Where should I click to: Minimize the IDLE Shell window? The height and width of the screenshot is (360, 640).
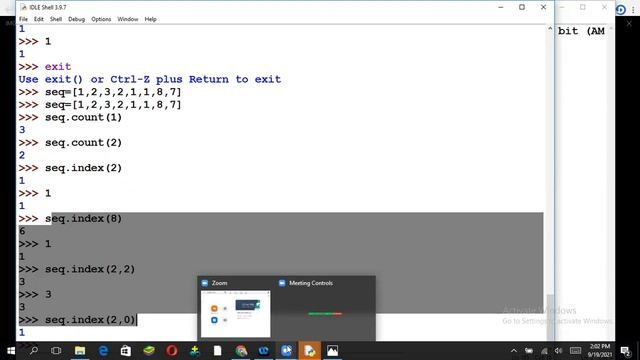click(x=501, y=7)
